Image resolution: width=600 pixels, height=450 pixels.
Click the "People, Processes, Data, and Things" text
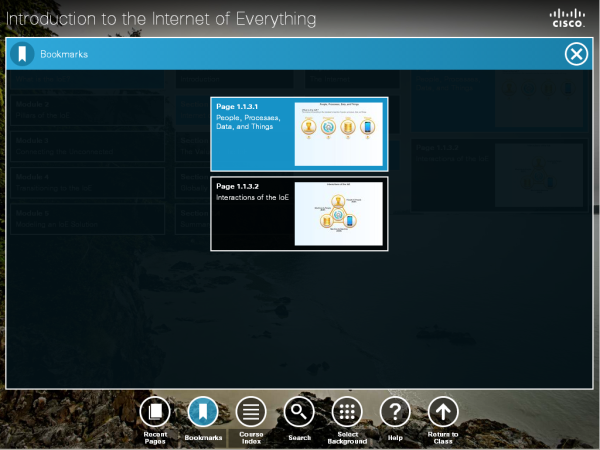click(x=248, y=123)
